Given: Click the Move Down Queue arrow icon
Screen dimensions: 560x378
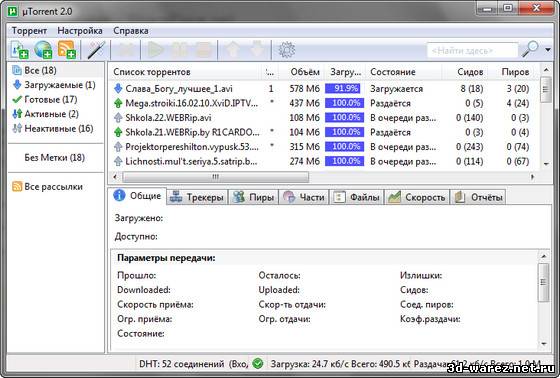Looking at the screenshot, I should (x=257, y=50).
